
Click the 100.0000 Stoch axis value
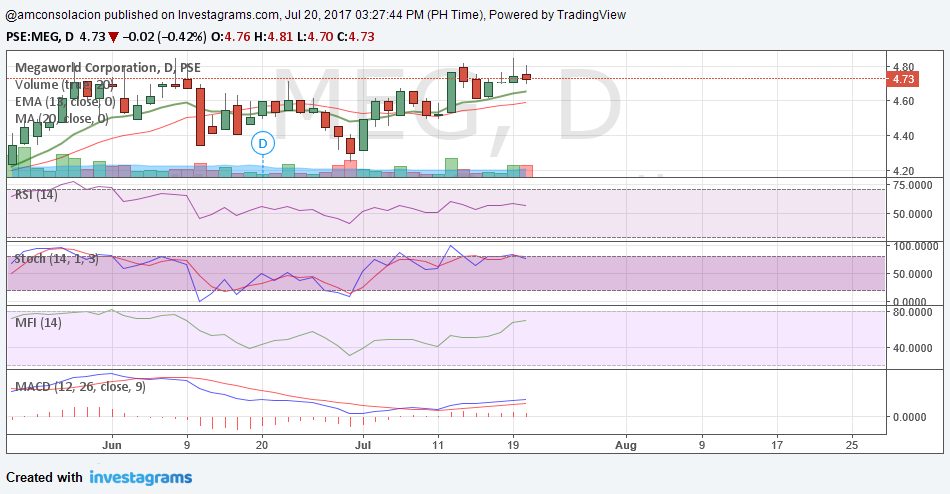915,246
